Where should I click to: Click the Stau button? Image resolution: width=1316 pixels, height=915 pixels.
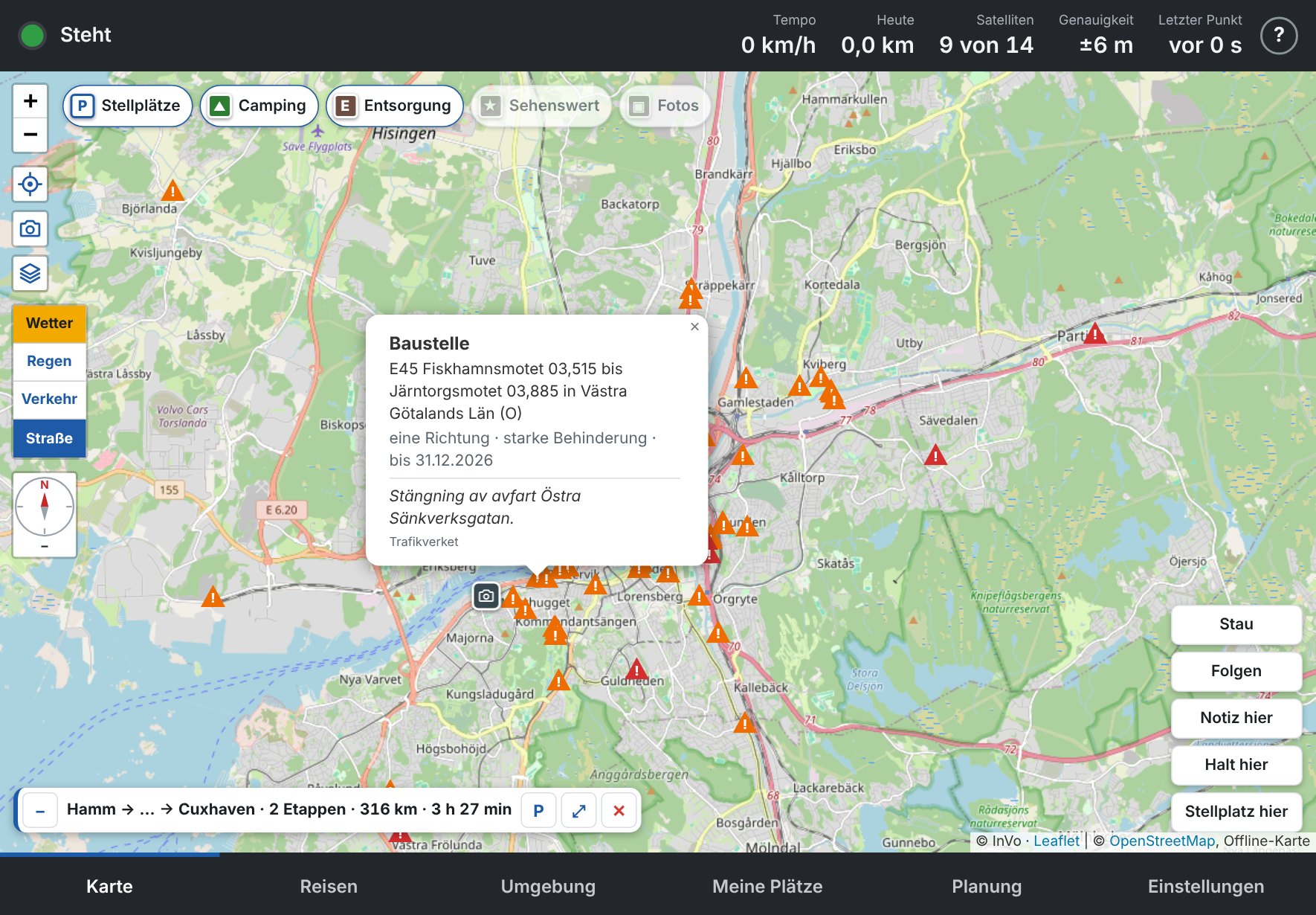1236,624
